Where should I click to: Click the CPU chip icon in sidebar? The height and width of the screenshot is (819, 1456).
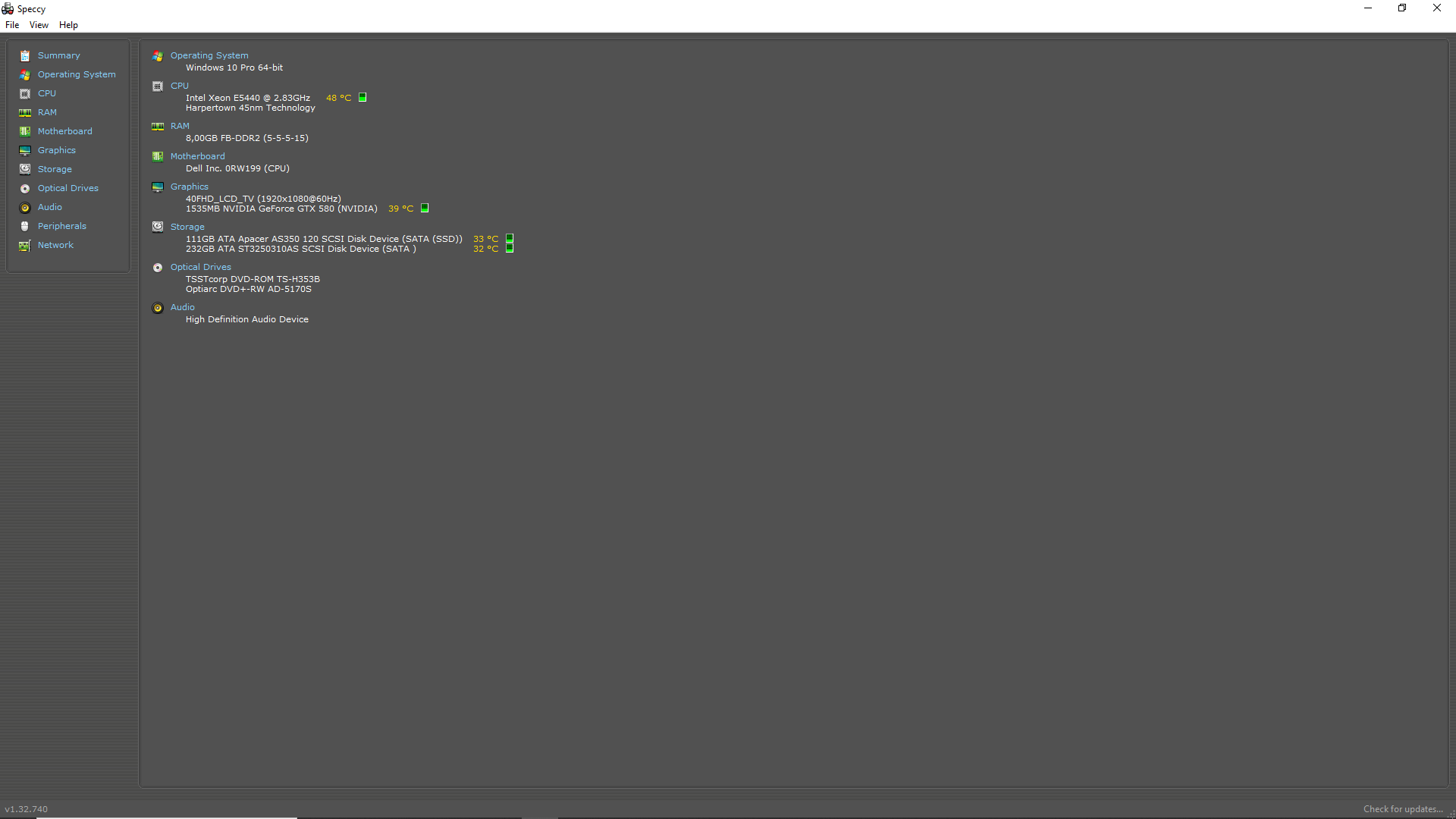(25, 94)
